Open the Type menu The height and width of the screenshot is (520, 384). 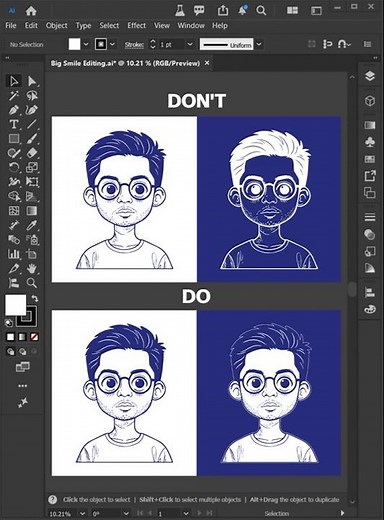83,26
